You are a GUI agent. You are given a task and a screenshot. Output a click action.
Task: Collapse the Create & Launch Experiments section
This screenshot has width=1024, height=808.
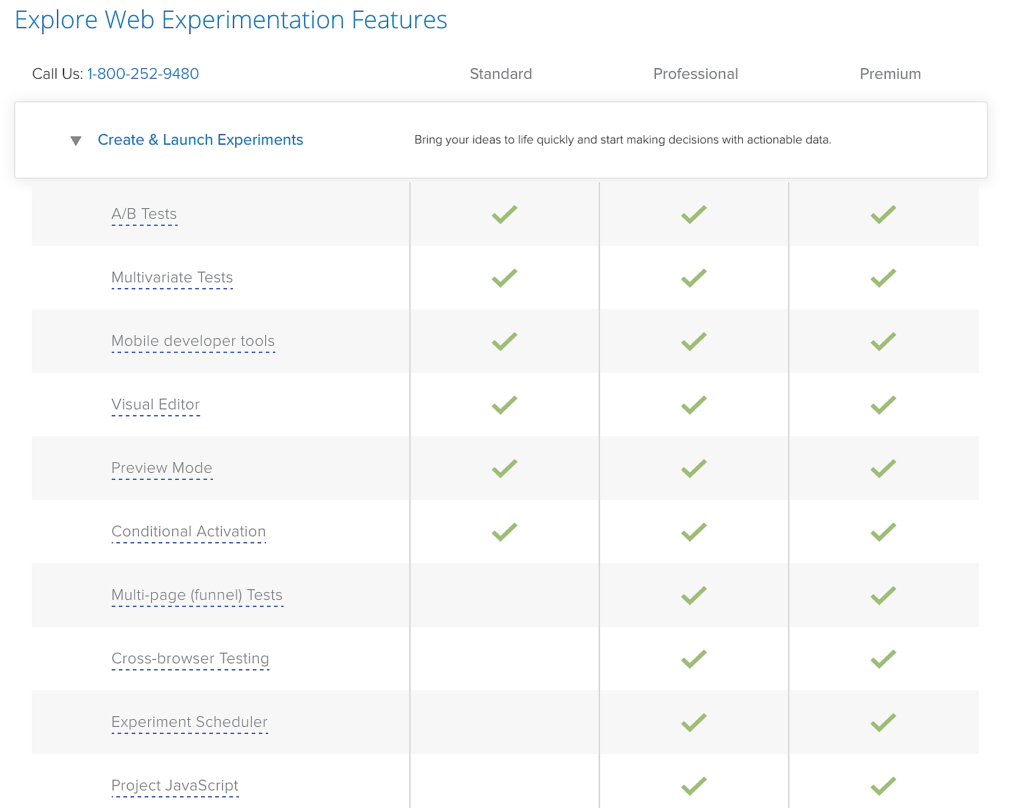pos(75,140)
